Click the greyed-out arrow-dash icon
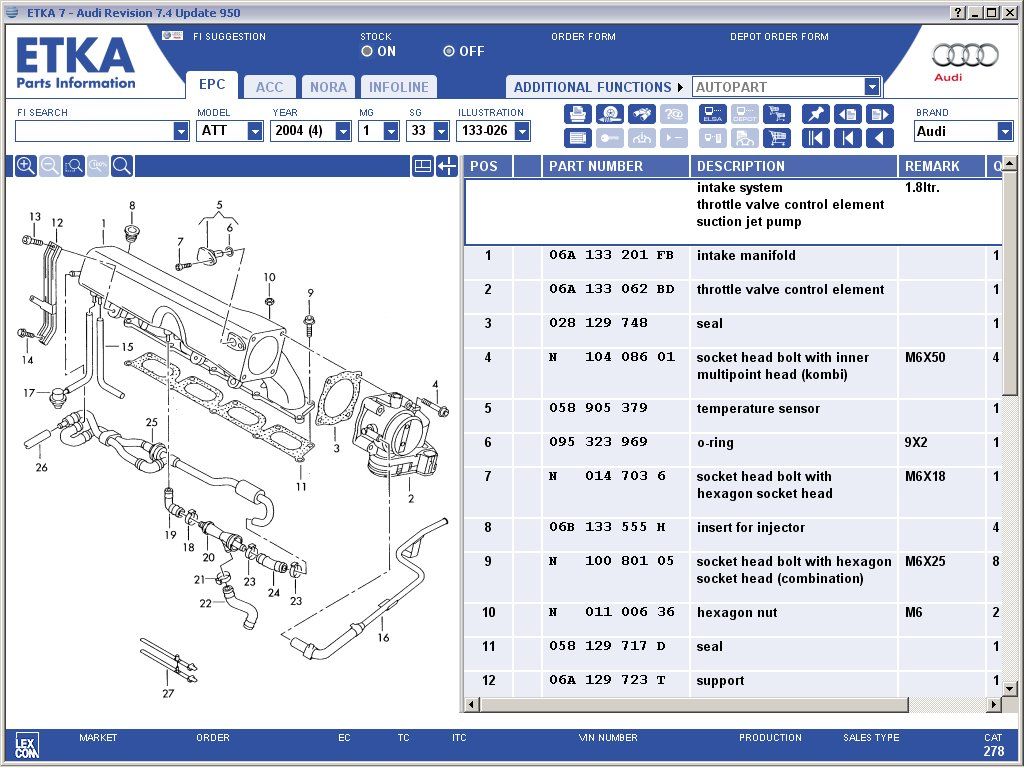Image resolution: width=1024 pixels, height=768 pixels. [673, 138]
